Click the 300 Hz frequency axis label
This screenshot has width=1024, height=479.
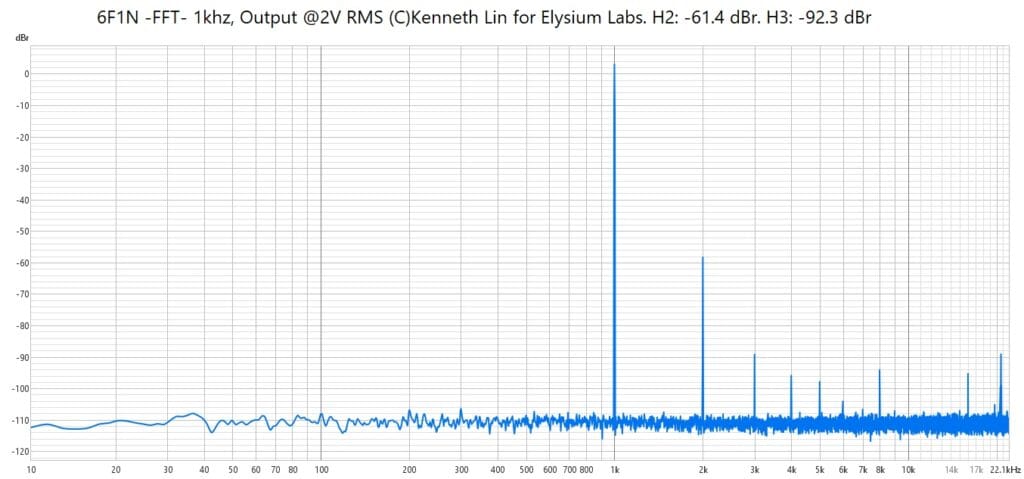tap(461, 470)
